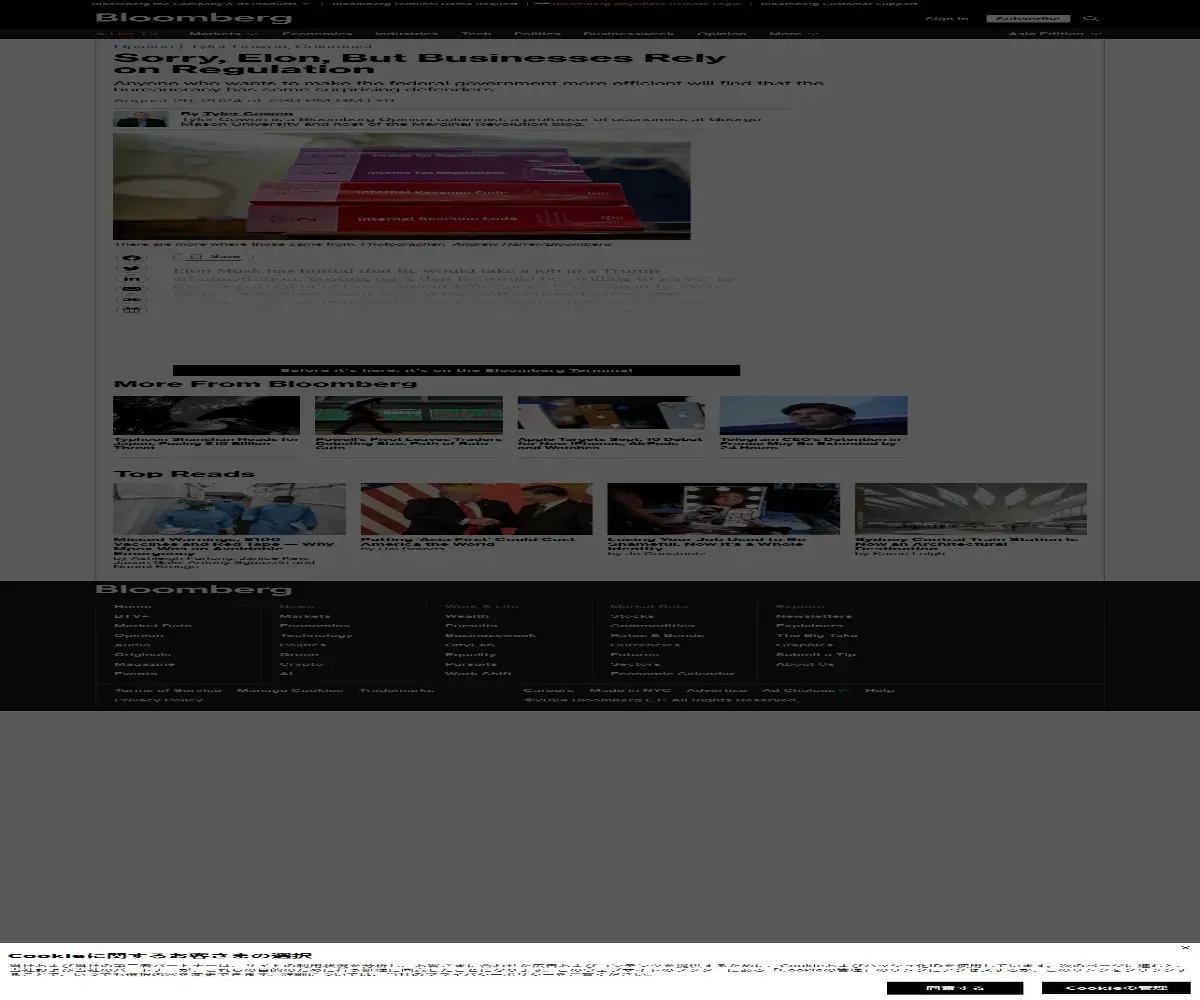This screenshot has width=1200, height=1000.
Task: Open footer link Terms of Service
Action: [x=168, y=690]
